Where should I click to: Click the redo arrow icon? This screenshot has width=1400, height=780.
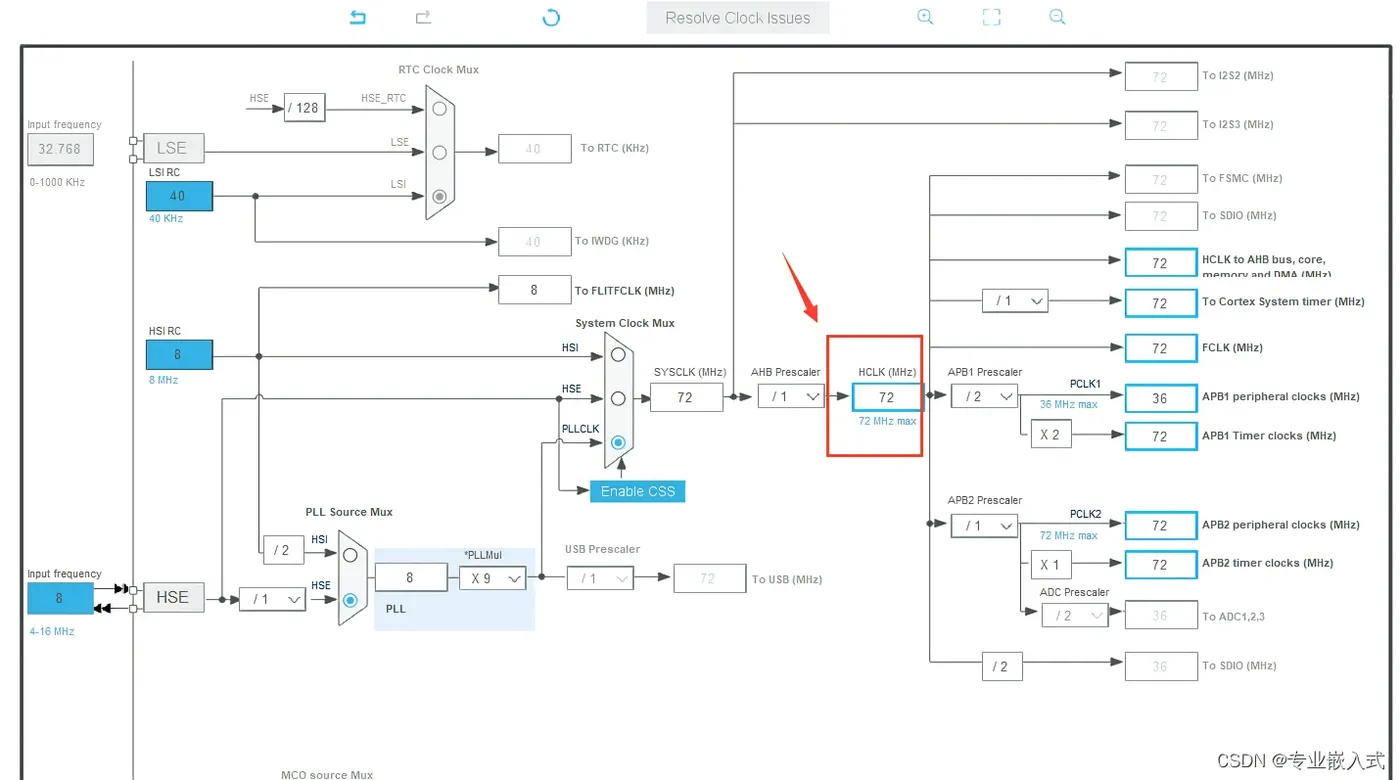pyautogui.click(x=423, y=17)
